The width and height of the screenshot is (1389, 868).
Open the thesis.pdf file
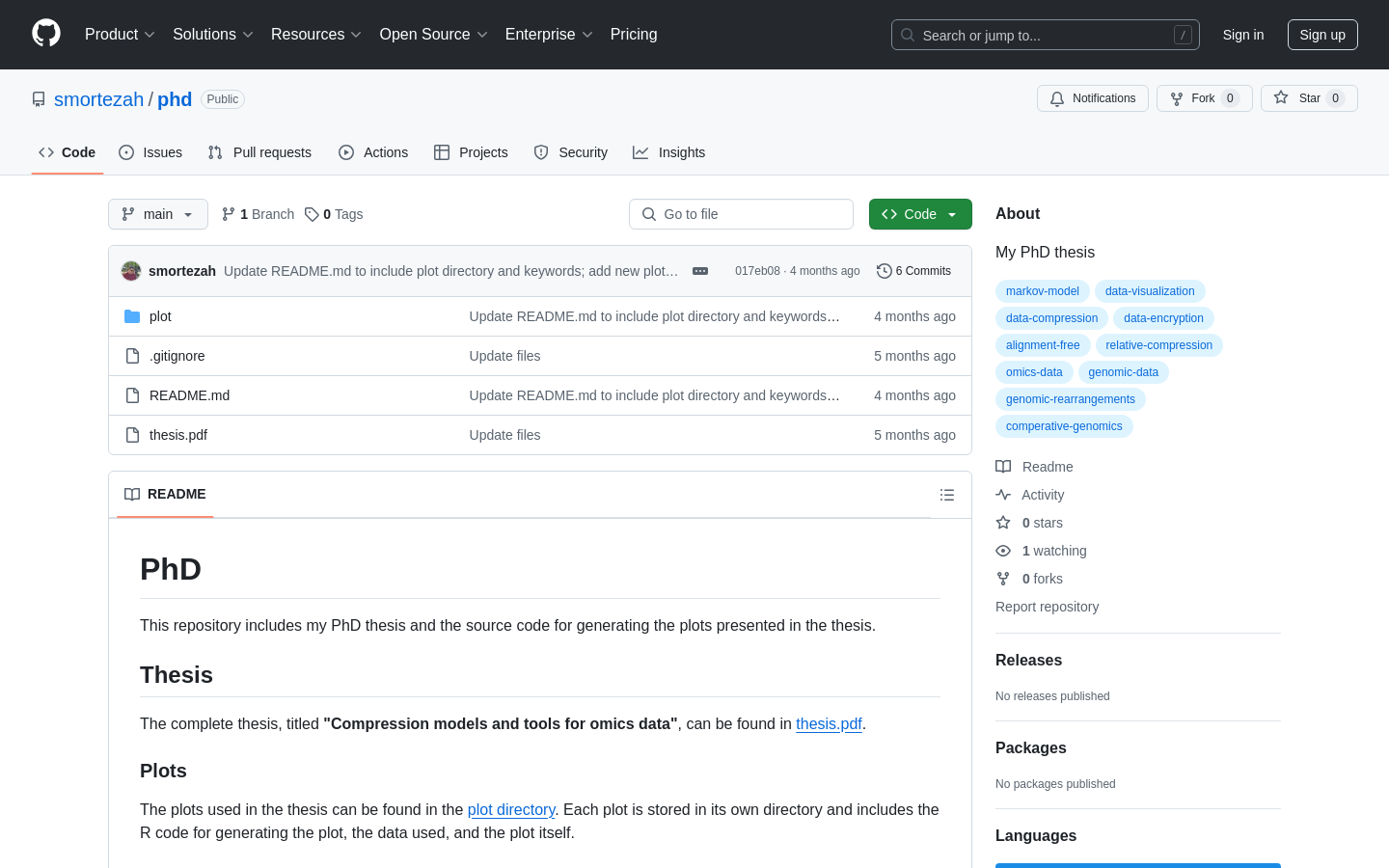[x=178, y=435]
